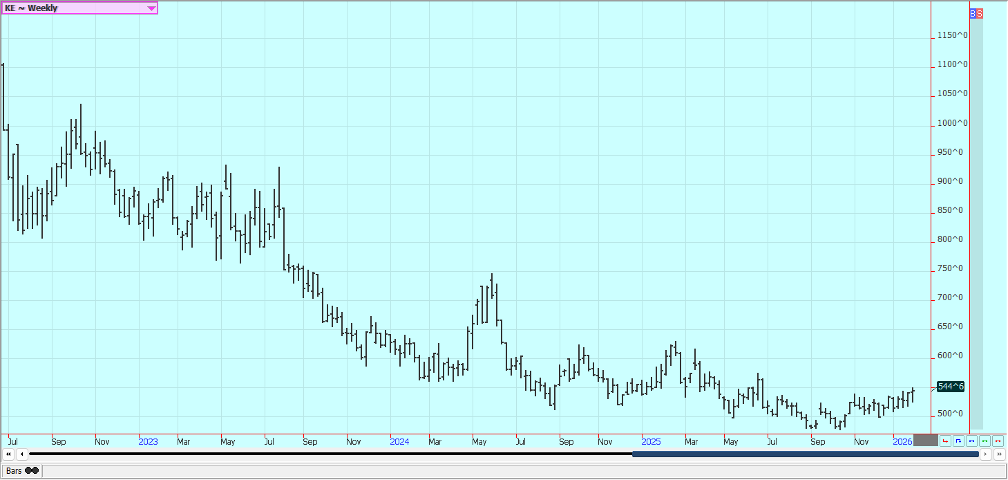Toggle the black circles on the Bars tab
This screenshot has width=1008, height=480.
[x=32, y=470]
